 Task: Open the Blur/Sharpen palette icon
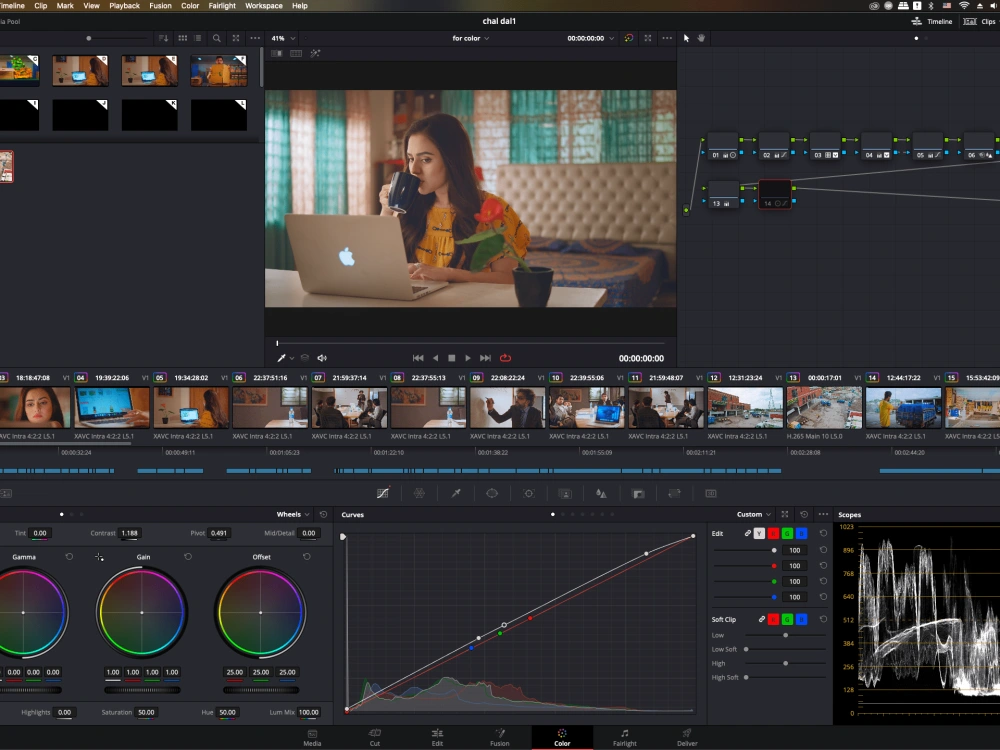[x=601, y=493]
